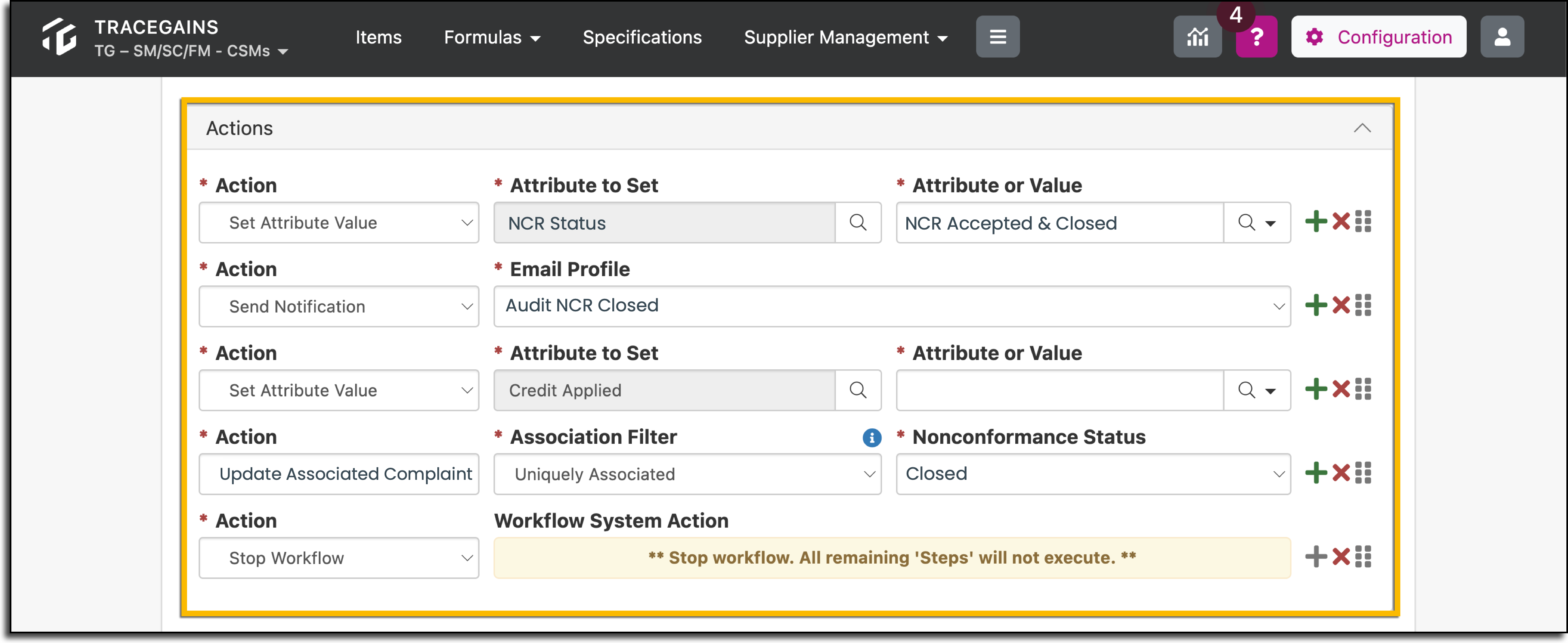Click the Nonconformance Status label
This screenshot has width=1568, height=643.
1029,437
